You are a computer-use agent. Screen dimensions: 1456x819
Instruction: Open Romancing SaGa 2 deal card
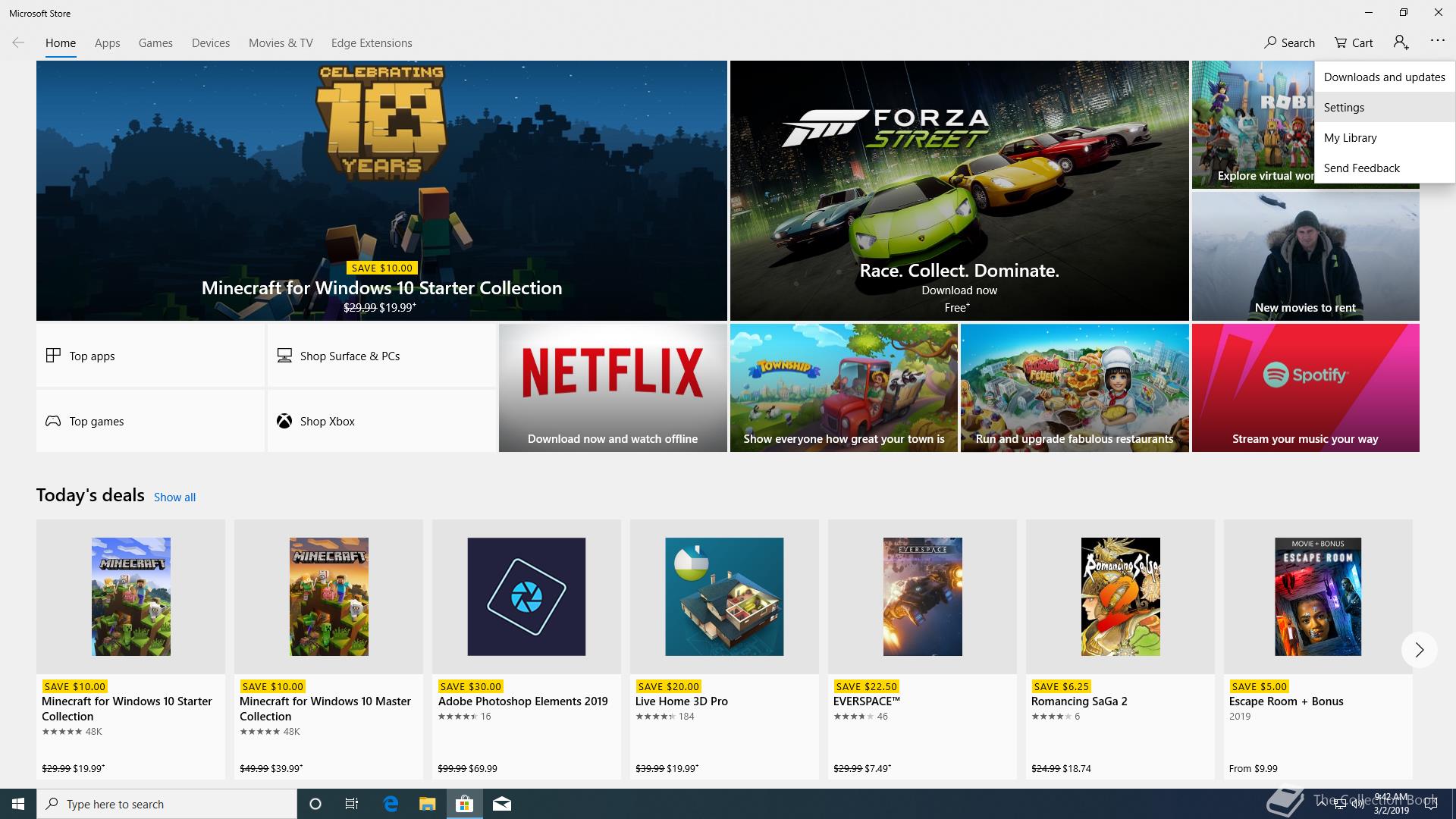coord(1120,649)
